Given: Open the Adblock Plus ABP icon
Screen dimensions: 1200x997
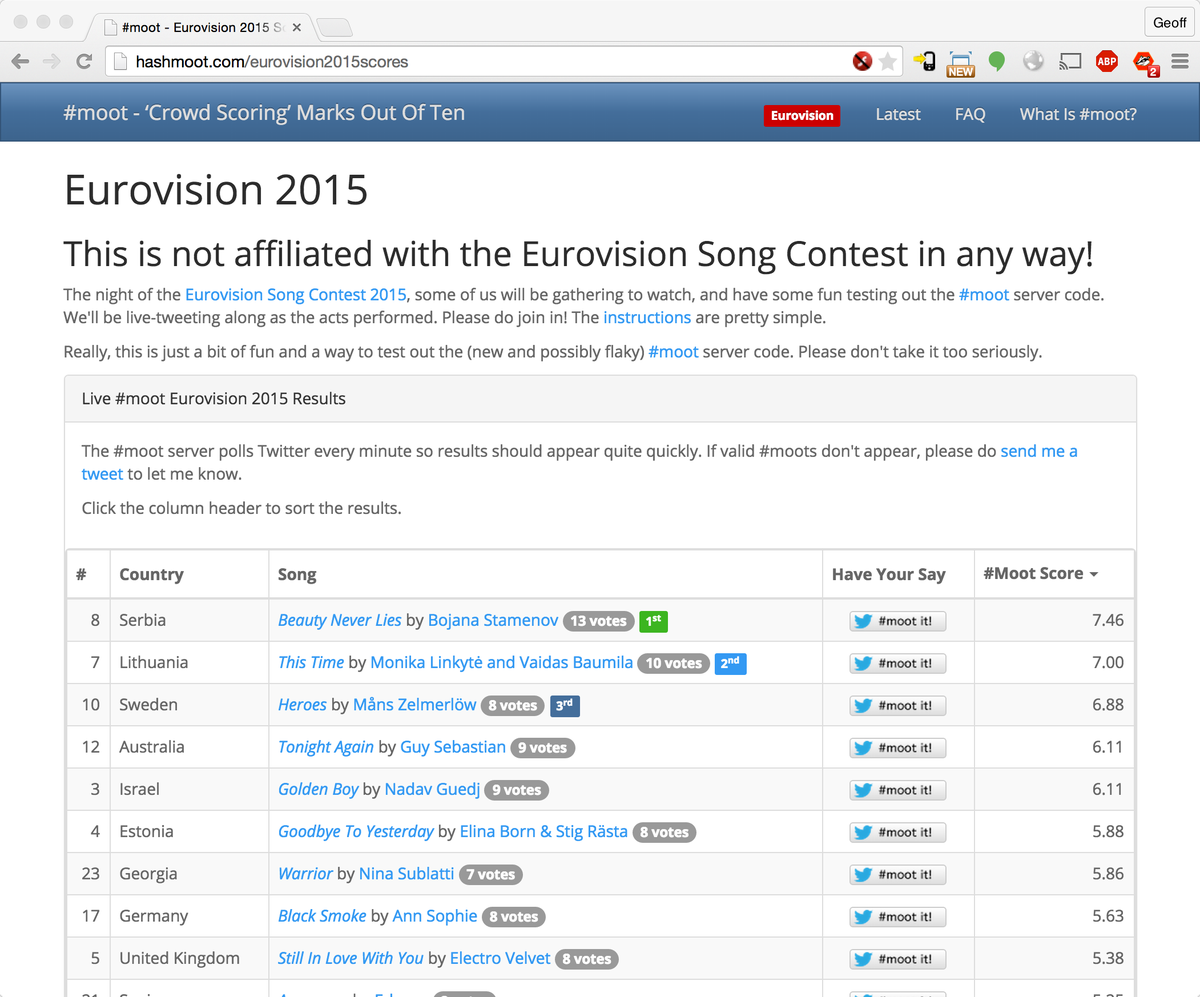Looking at the screenshot, I should 1107,62.
